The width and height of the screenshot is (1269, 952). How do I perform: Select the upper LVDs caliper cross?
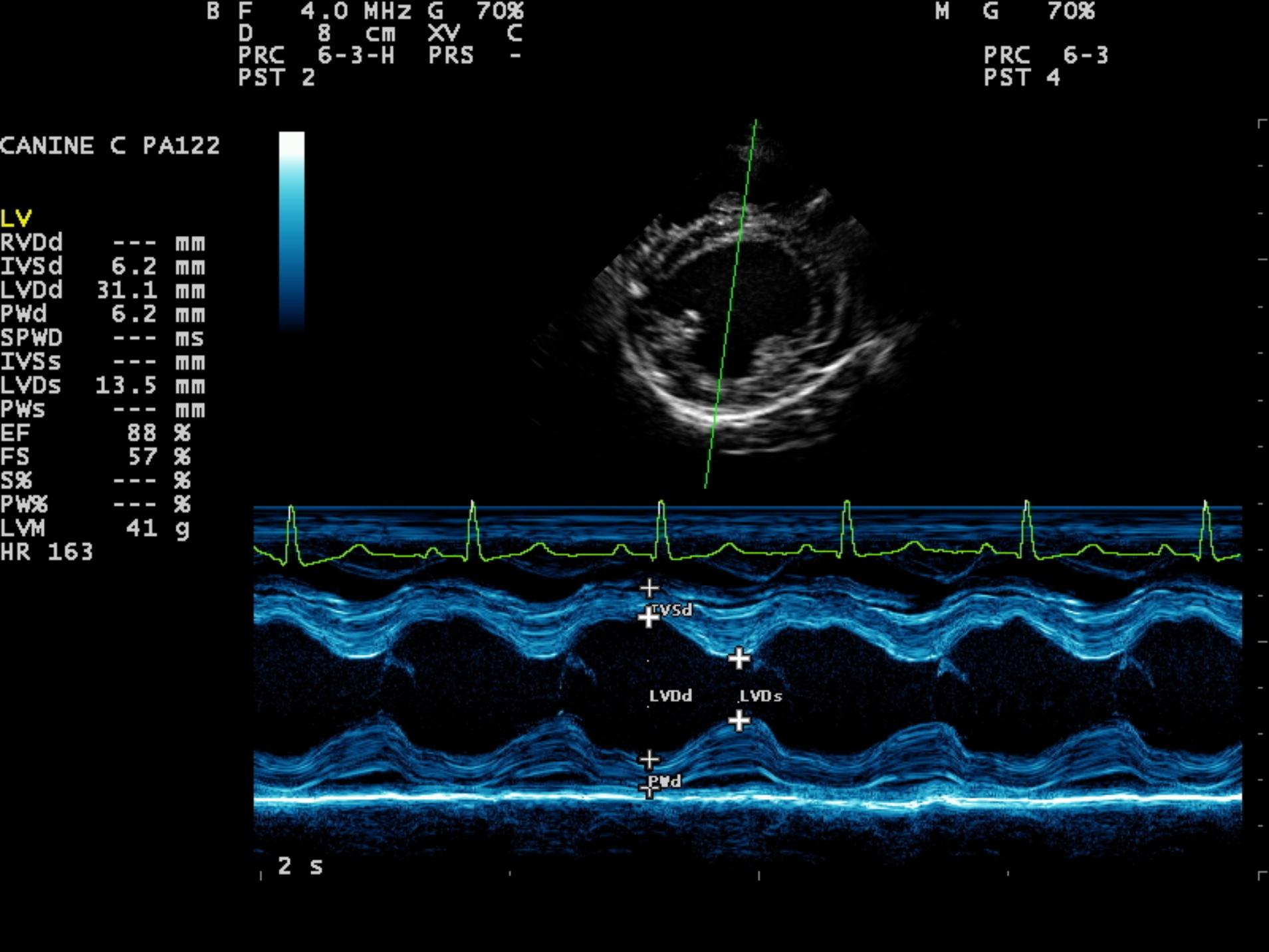[x=739, y=658]
